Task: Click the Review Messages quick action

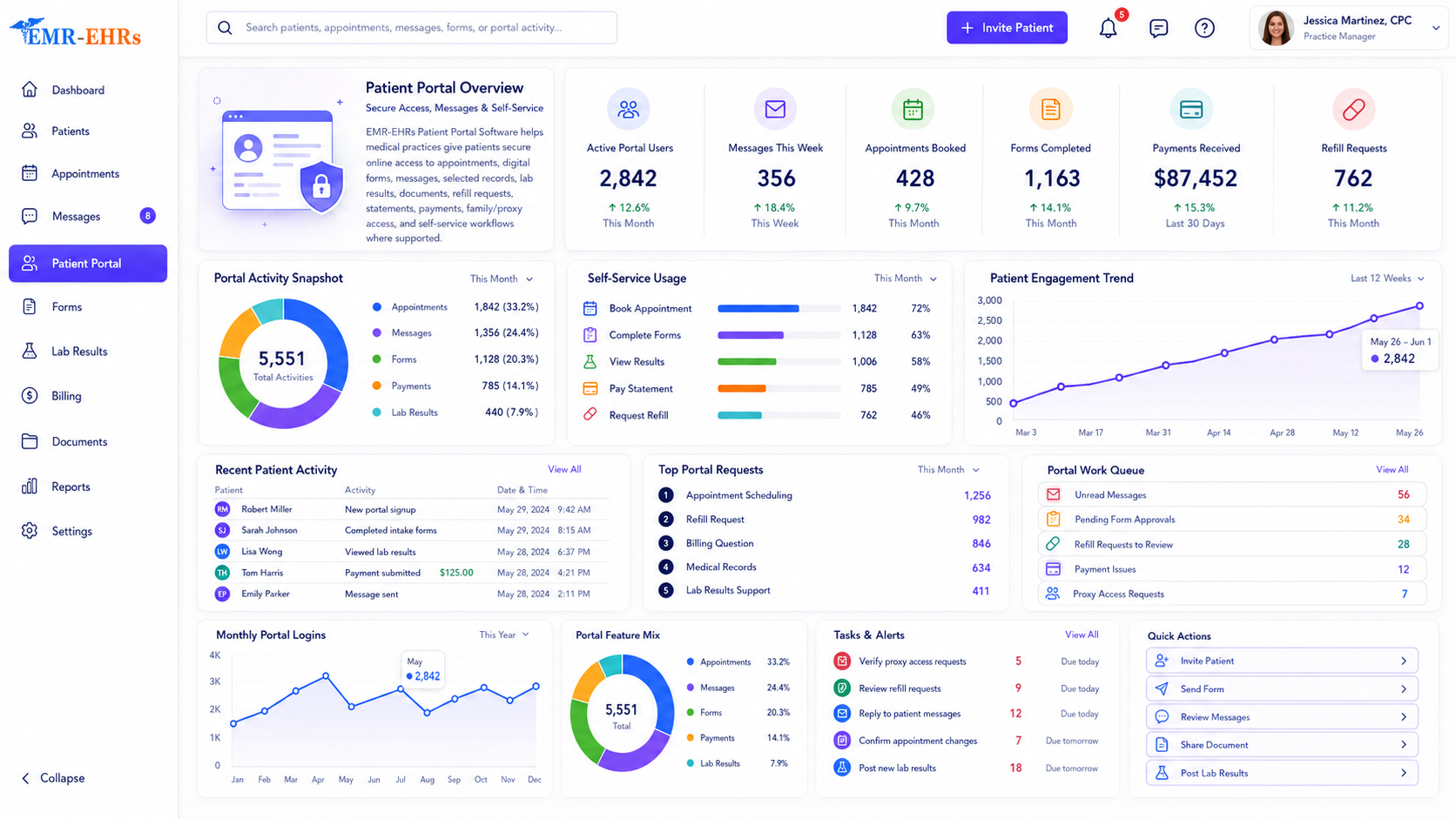Action: (1282, 717)
